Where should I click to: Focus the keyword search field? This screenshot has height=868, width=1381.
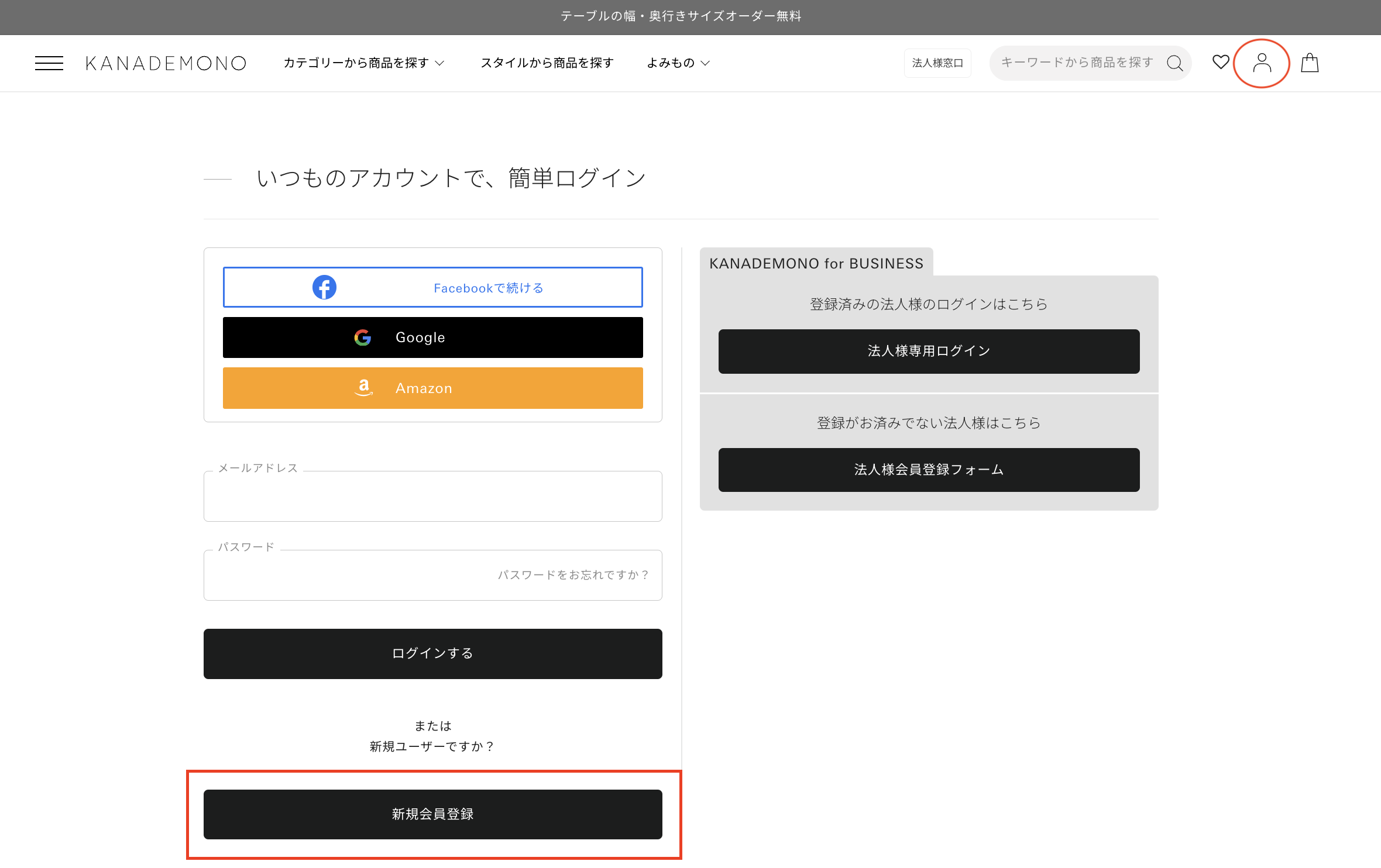pyautogui.click(x=1077, y=63)
